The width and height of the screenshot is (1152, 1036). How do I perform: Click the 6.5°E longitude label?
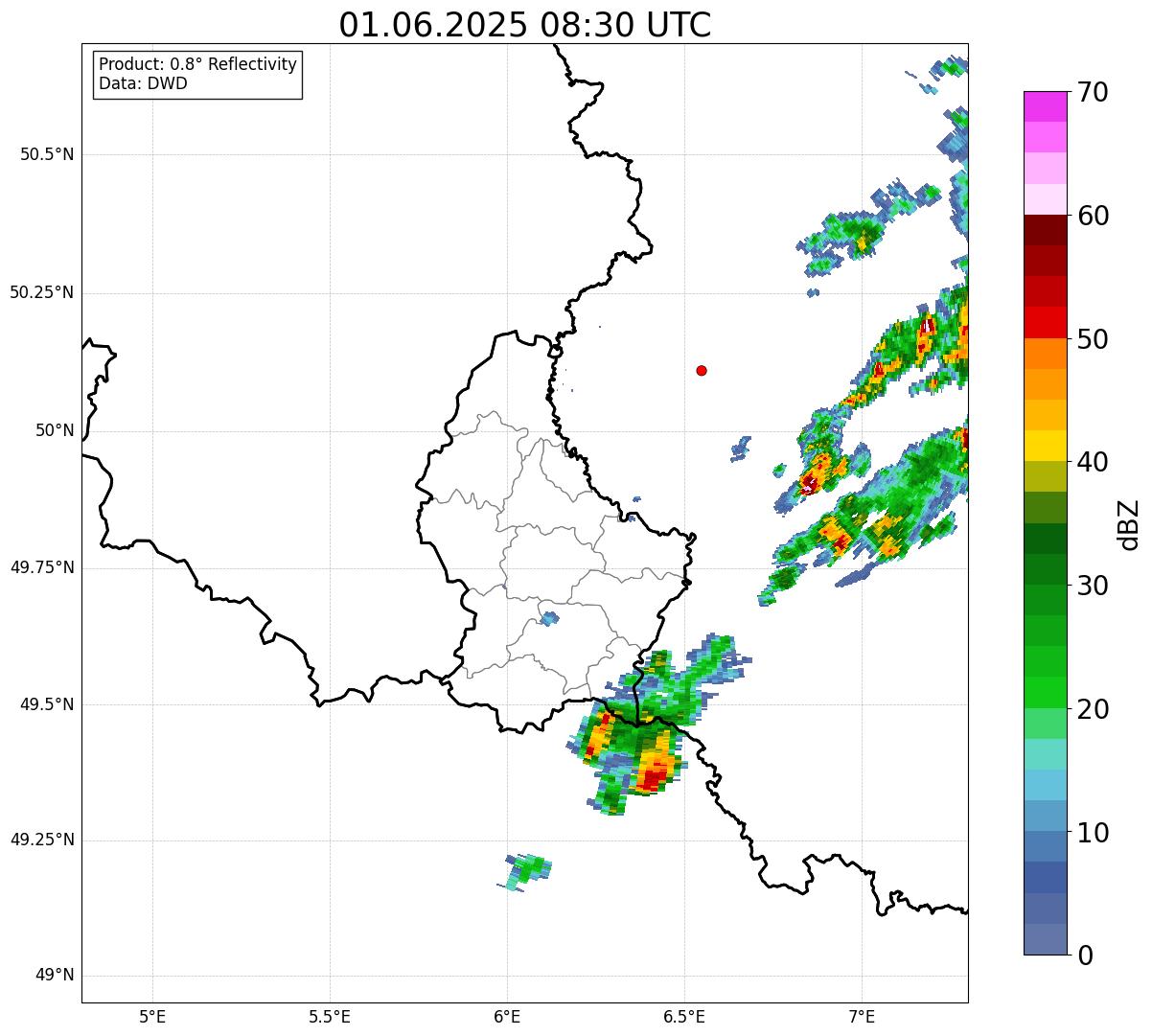tap(684, 1017)
